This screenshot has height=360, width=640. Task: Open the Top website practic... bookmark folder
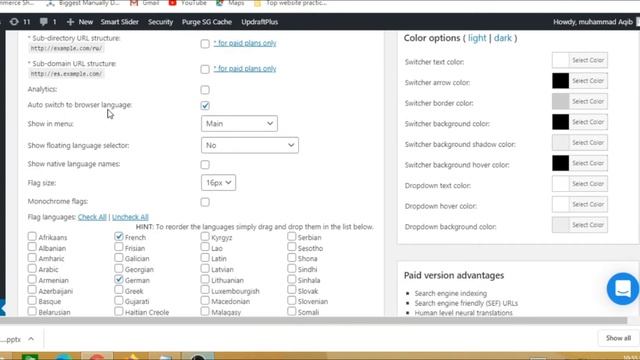click(291, 3)
